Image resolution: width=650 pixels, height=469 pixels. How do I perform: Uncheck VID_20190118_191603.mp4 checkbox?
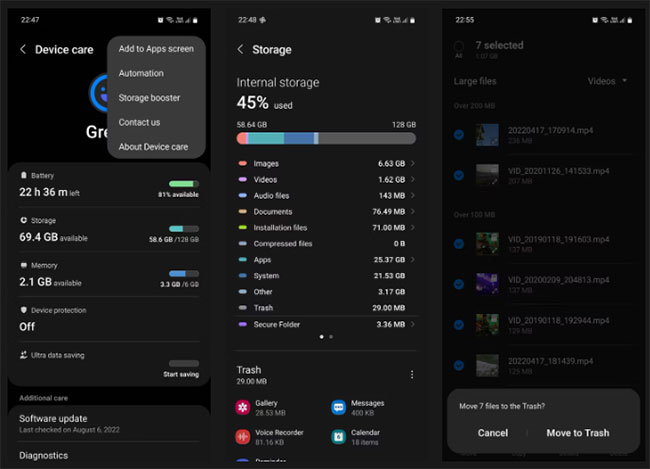point(459,244)
